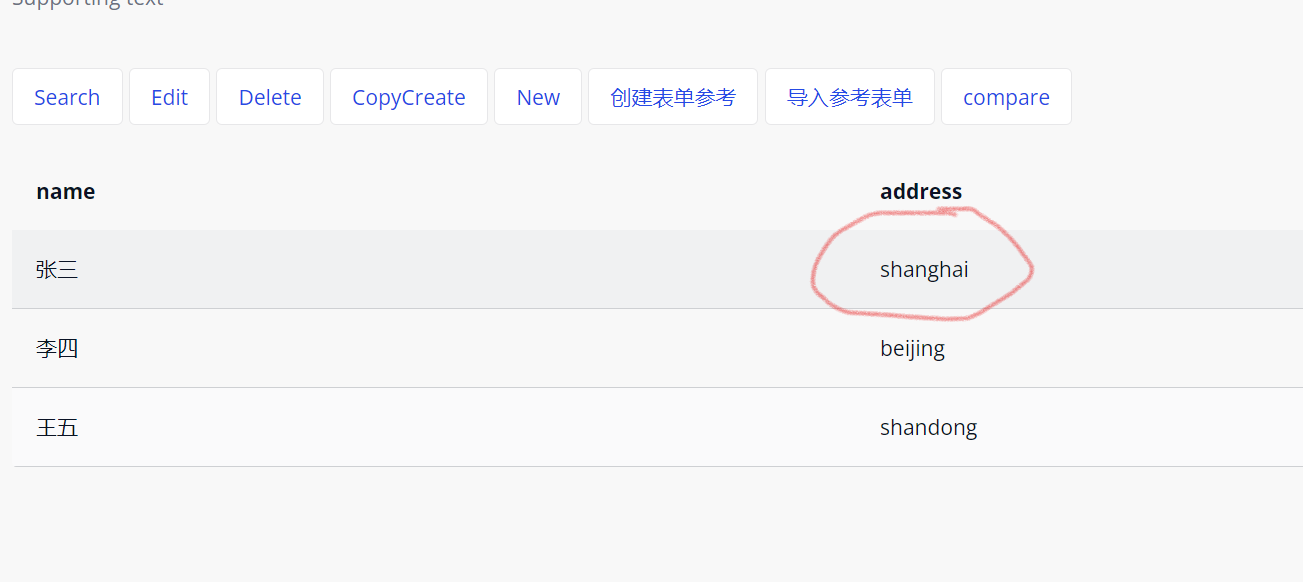Viewport: 1303px width, 582px height.
Task: Click the compare button
Action: pos(1006,97)
